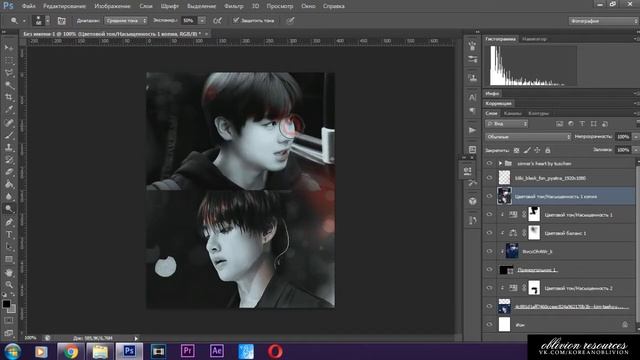Select the Path Selection tool
Screen dimensions: 640x360
click(x=9, y=247)
